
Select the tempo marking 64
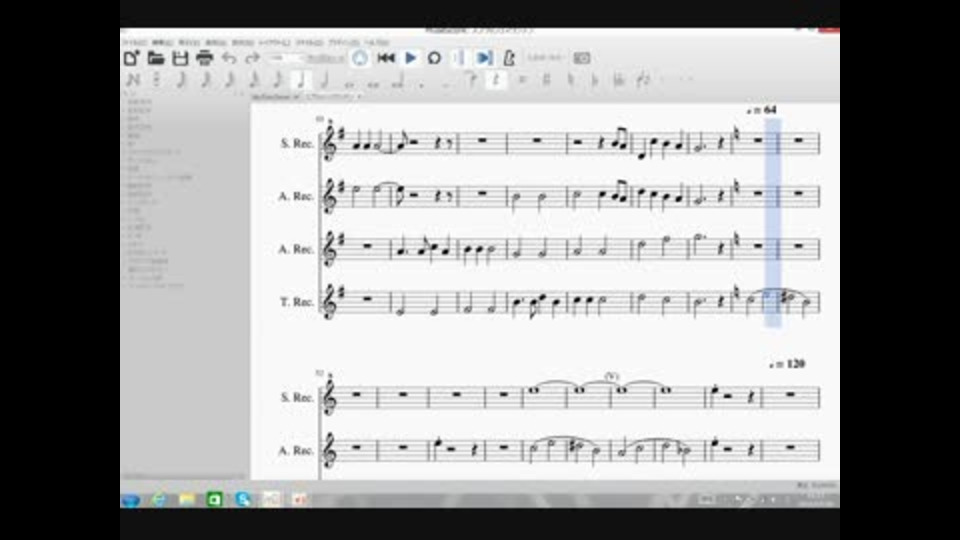pyautogui.click(x=762, y=110)
